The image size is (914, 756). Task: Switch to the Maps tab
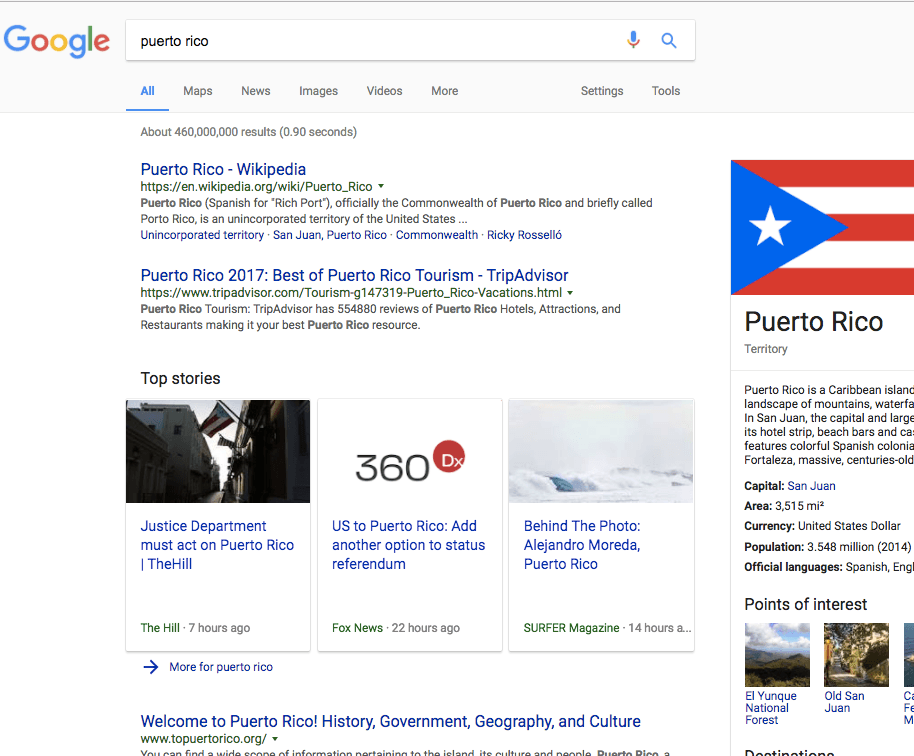(x=198, y=91)
